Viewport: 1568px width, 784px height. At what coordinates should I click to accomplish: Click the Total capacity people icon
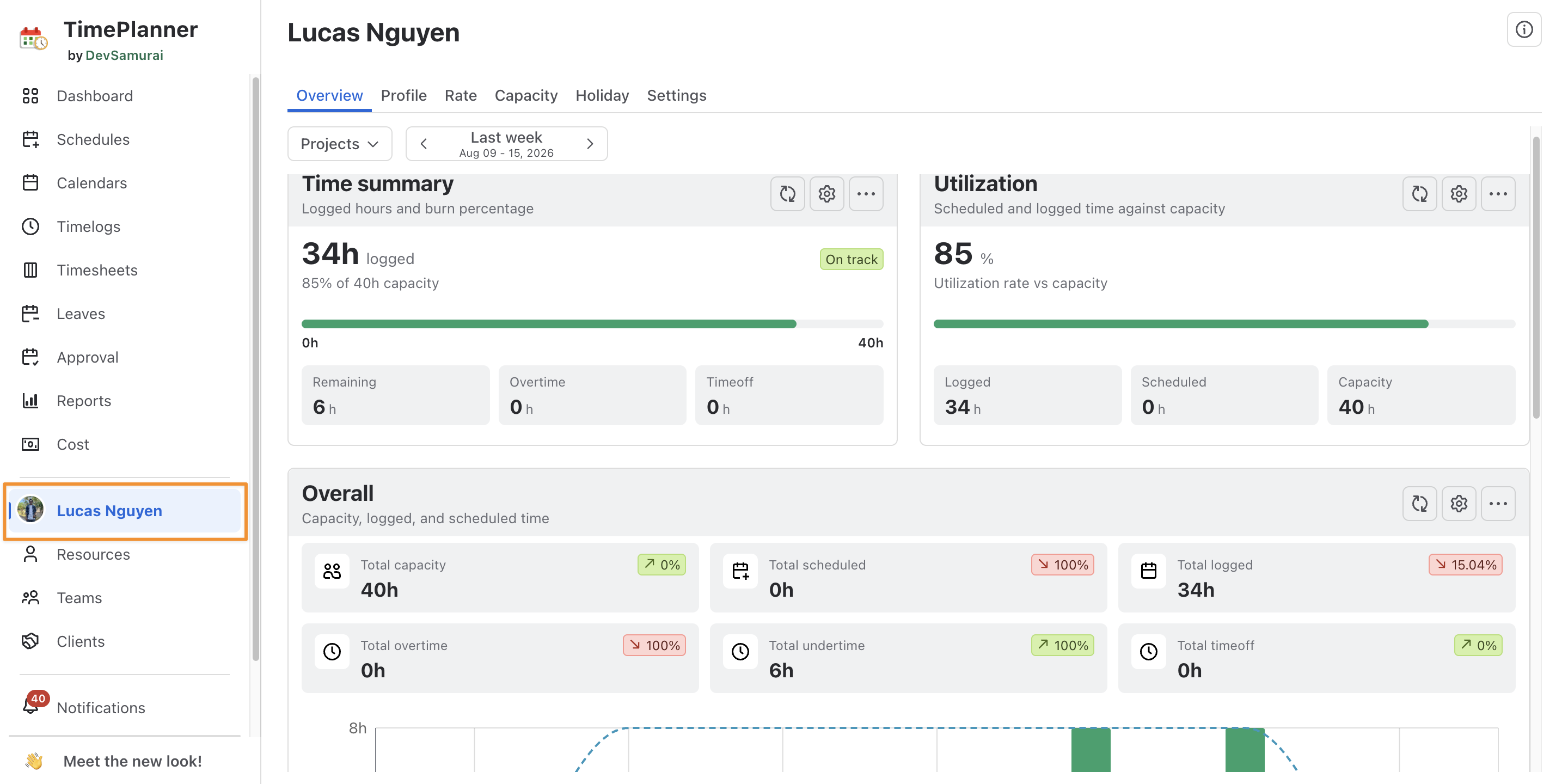332,571
